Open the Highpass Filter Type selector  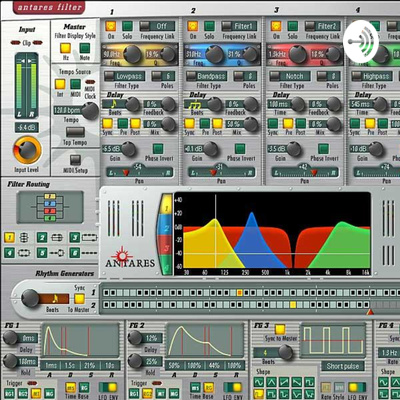pos(372,76)
